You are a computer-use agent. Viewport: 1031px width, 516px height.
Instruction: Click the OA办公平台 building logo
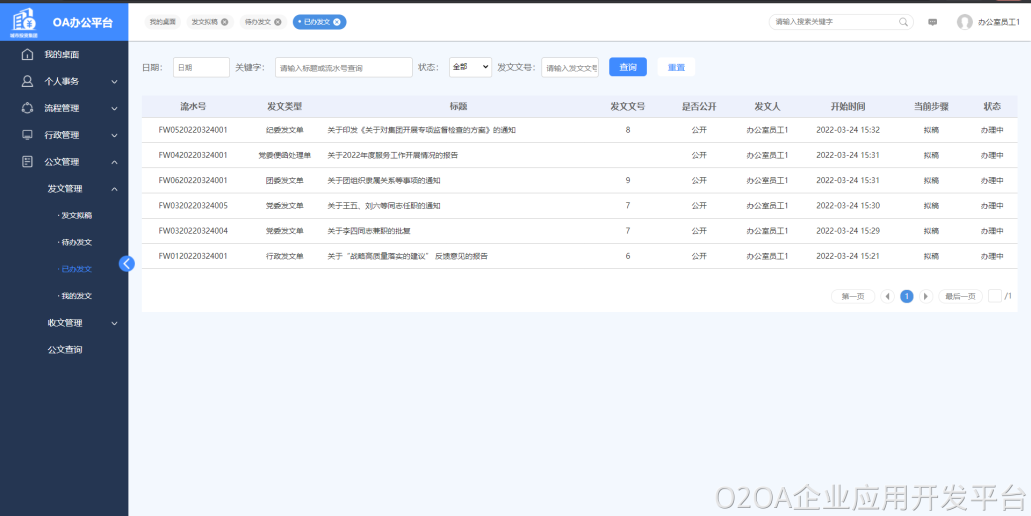(x=23, y=21)
